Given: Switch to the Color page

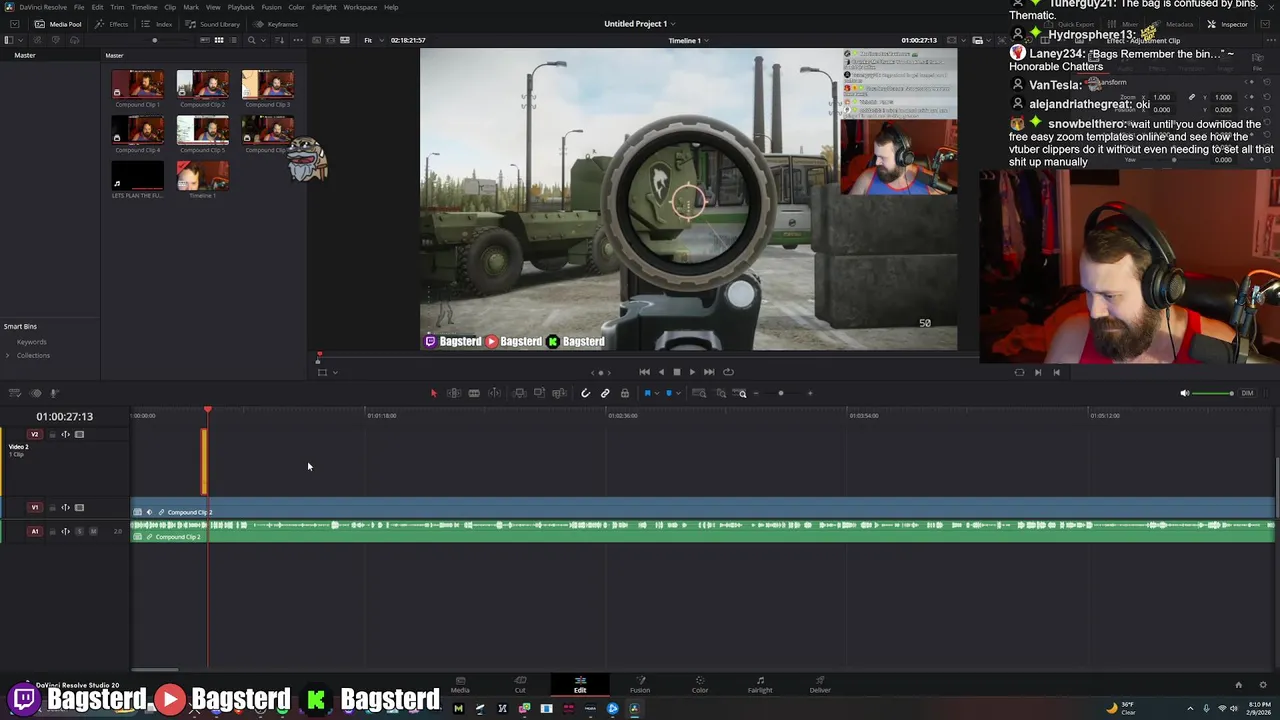Looking at the screenshot, I should pos(700,684).
